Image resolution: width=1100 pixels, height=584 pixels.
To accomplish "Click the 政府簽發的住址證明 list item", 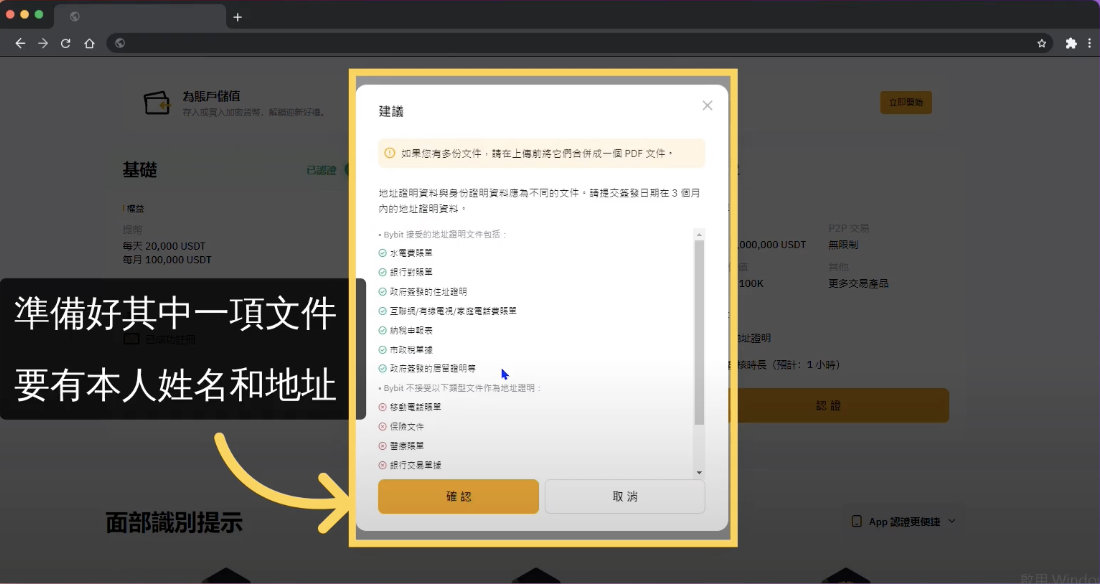I will click(x=429, y=292).
